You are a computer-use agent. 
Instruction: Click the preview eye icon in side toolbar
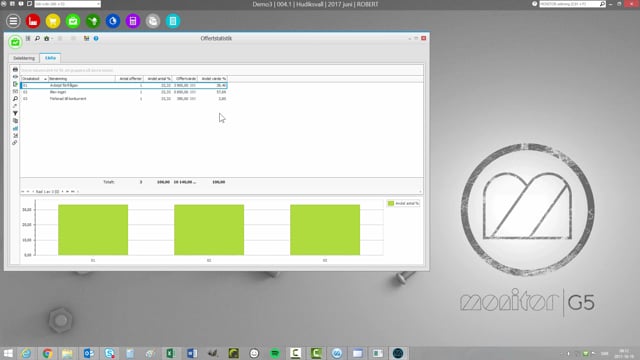(x=15, y=77)
